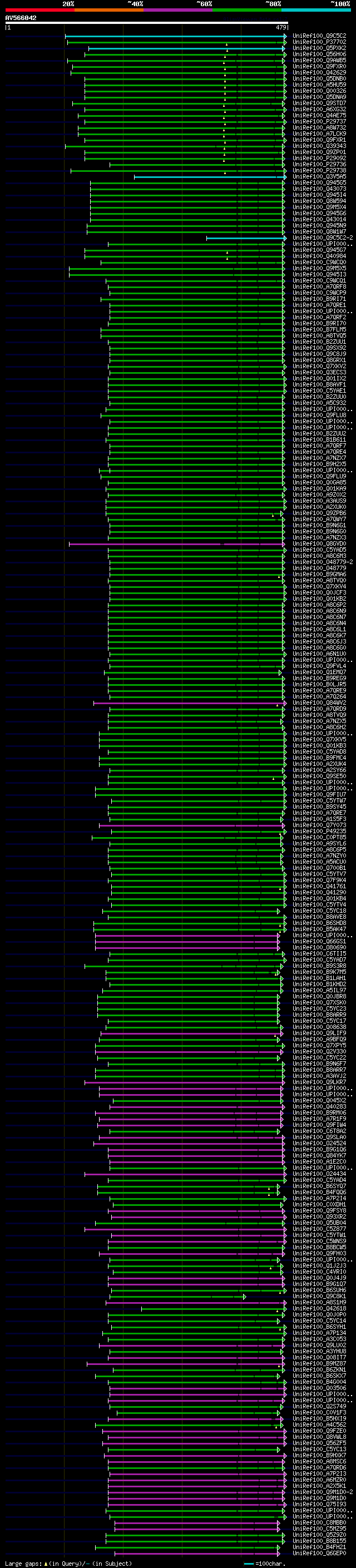Viewport: 356px width, 1568px height.
Task: Select hit label UniRef100_Q7Y073
Action: tap(319, 825)
